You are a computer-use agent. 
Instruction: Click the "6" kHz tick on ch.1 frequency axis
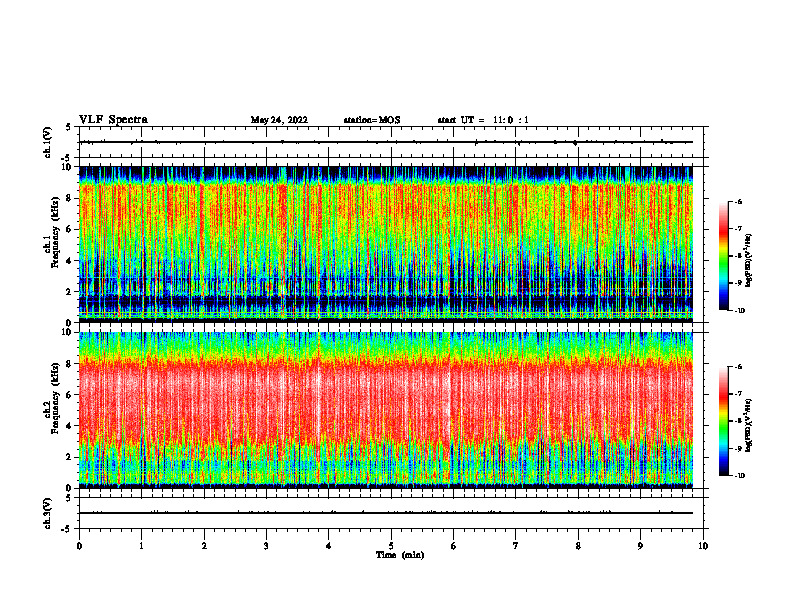pos(70,229)
